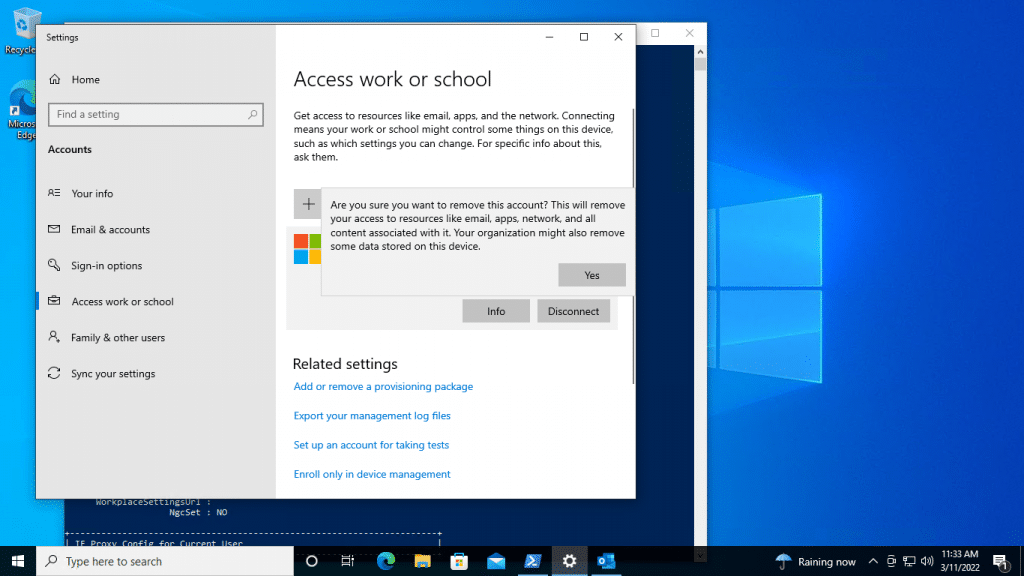
Task: Click the taskbar search box
Action: coord(165,561)
